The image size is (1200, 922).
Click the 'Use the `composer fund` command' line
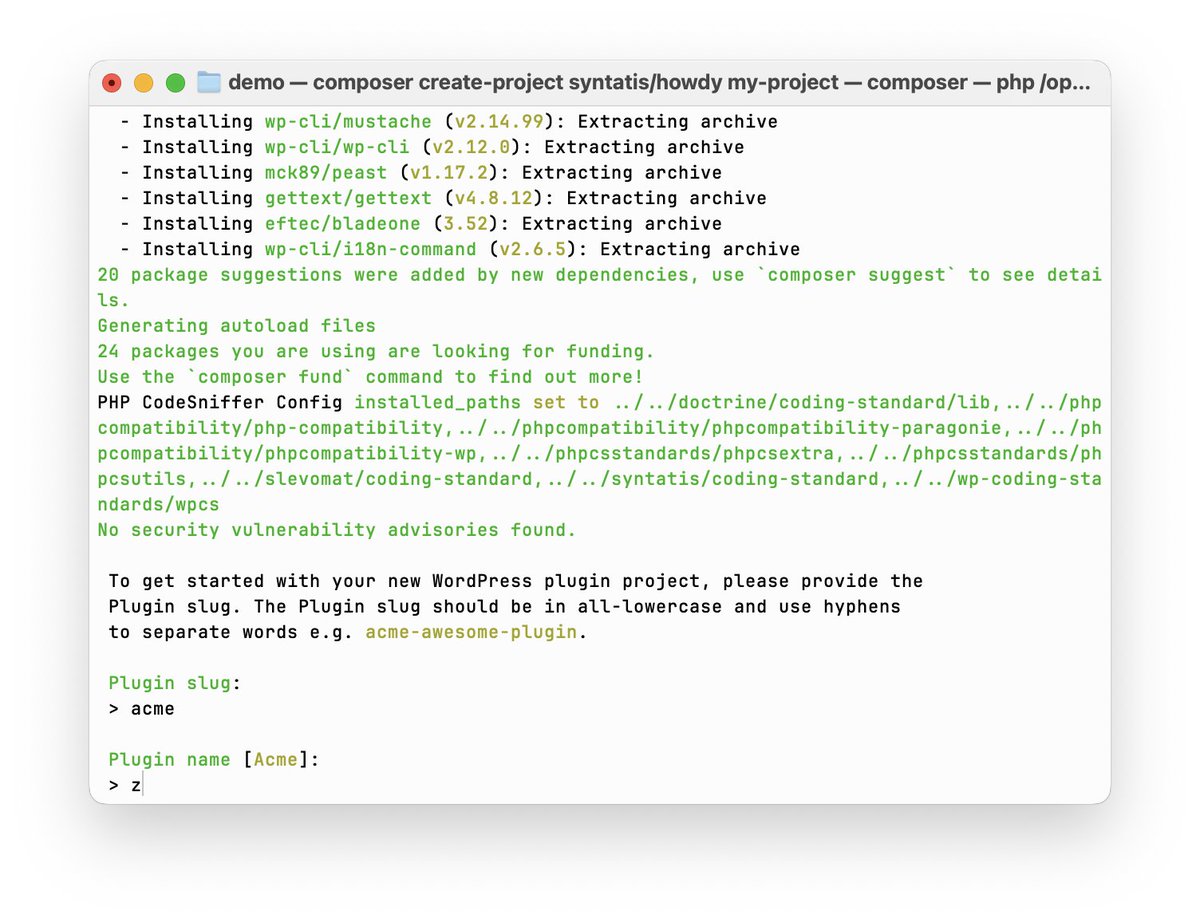click(370, 377)
